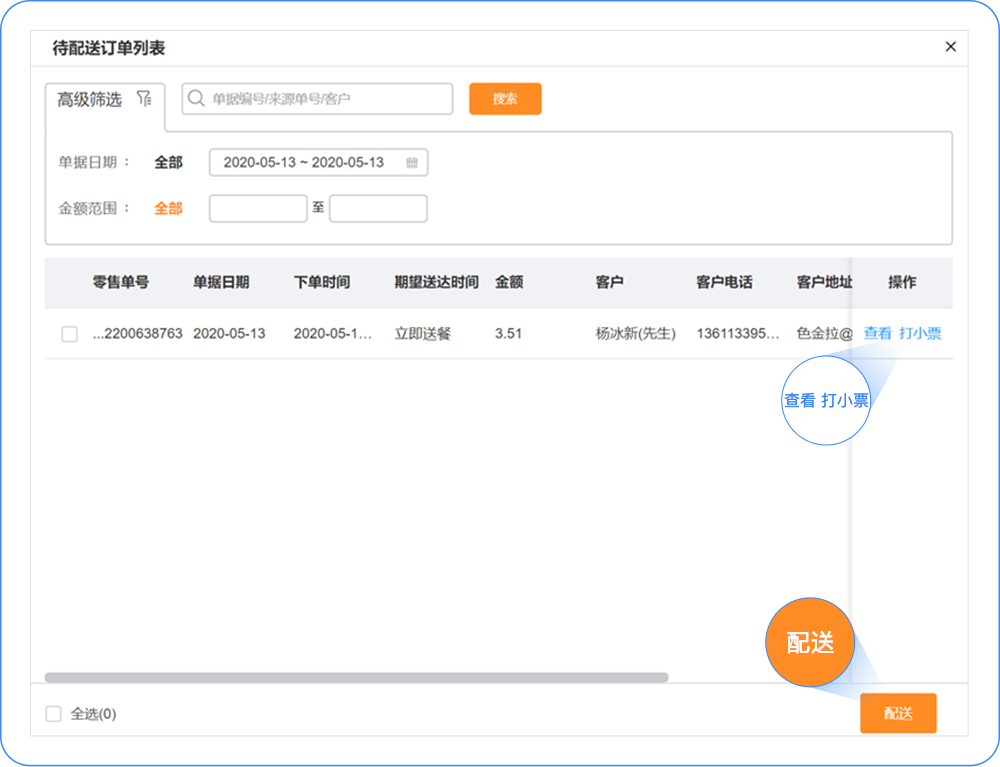Click the 立即送餐 cell

pos(422,333)
